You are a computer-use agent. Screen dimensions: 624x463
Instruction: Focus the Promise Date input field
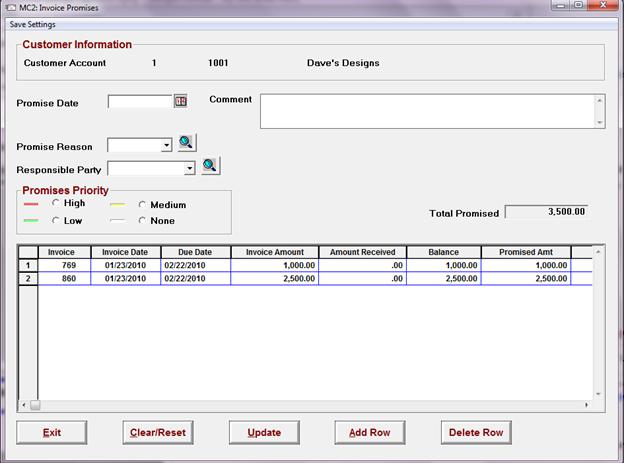tap(140, 101)
